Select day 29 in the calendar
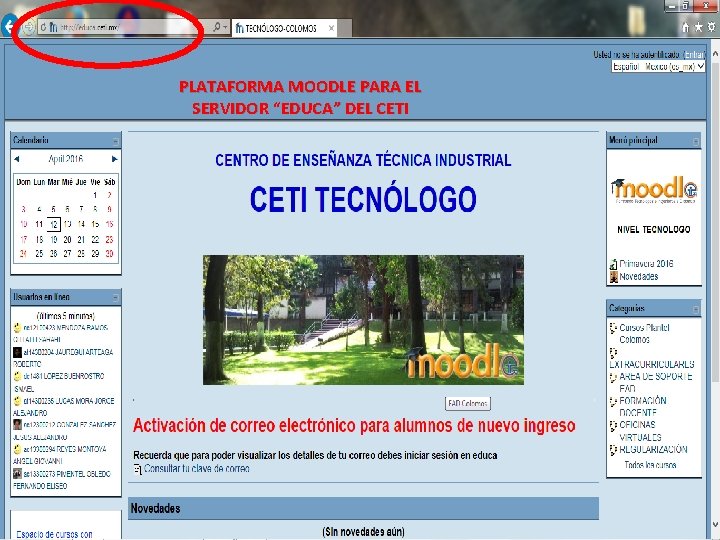The width and height of the screenshot is (720, 540). click(x=95, y=253)
